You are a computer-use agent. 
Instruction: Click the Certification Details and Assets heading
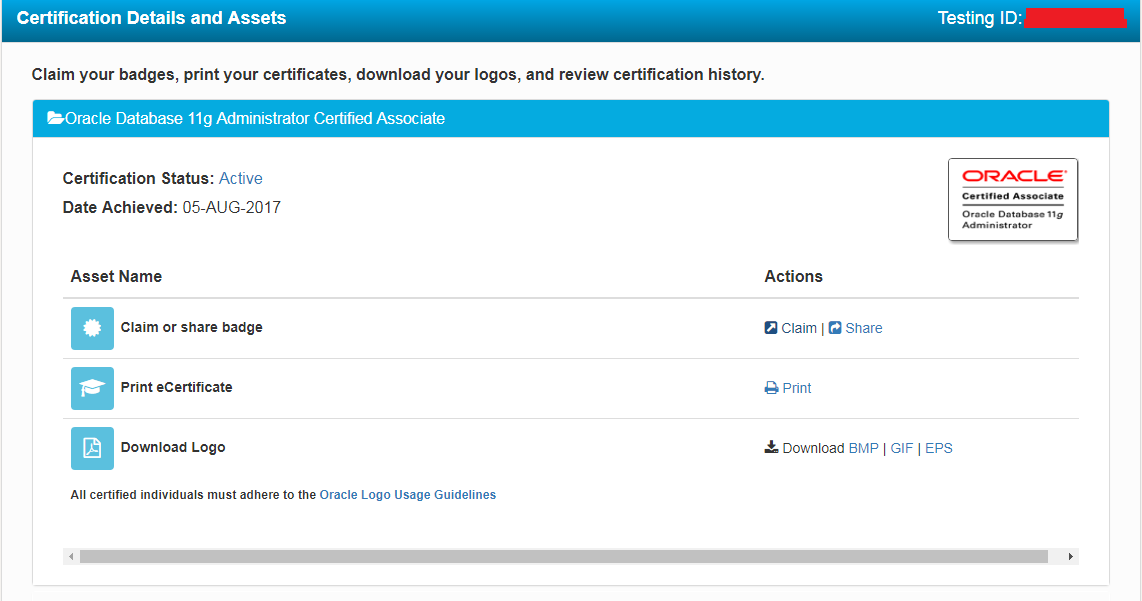click(x=151, y=18)
